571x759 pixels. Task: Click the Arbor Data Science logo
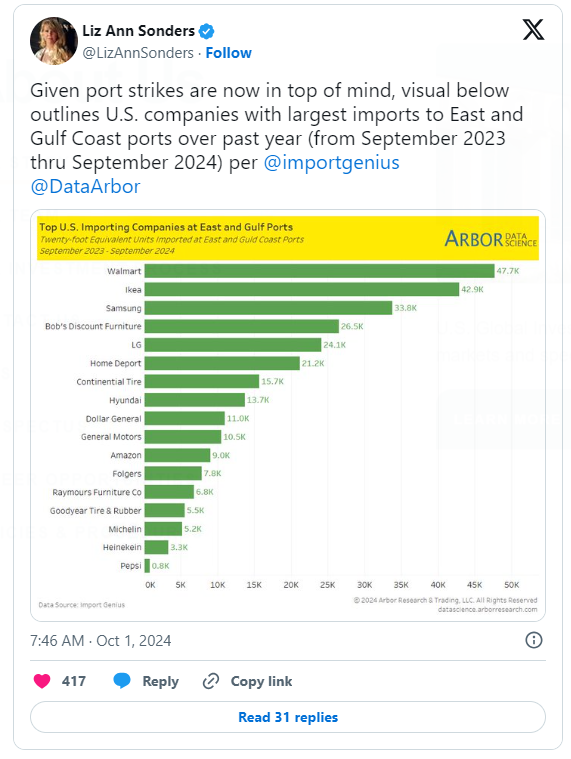(x=490, y=239)
